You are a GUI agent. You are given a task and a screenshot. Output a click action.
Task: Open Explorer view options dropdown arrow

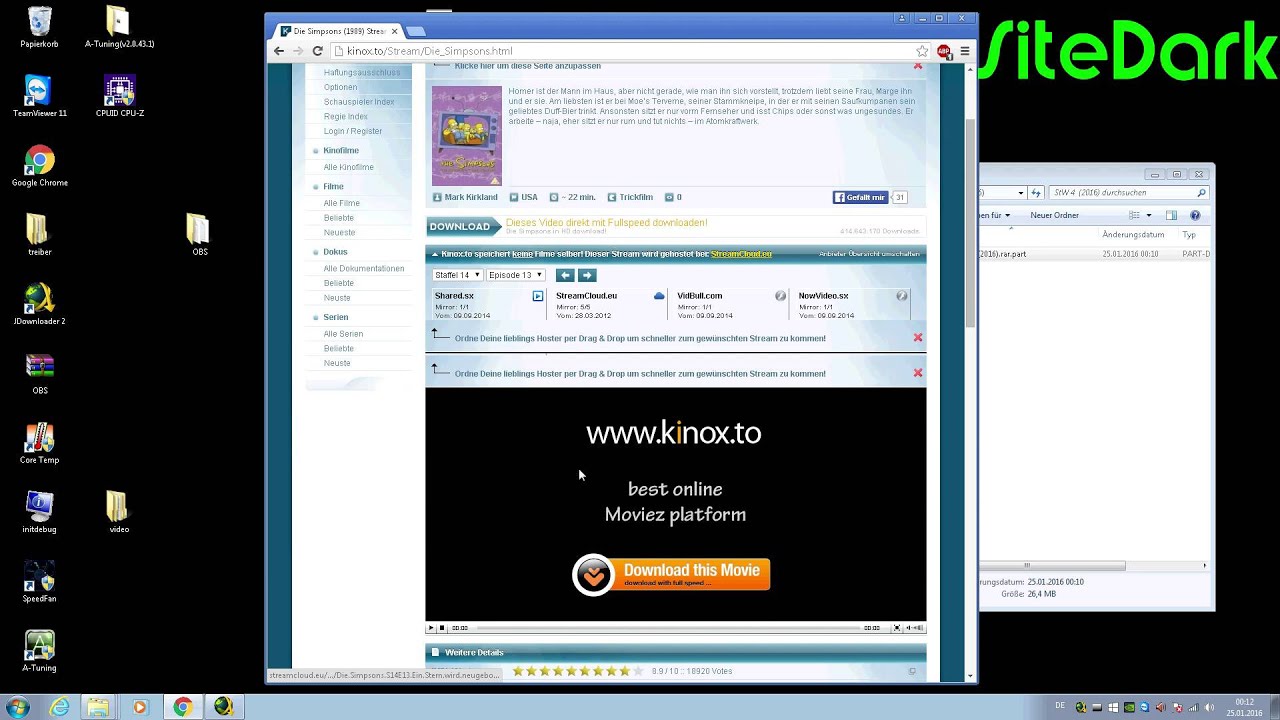pos(1148,215)
